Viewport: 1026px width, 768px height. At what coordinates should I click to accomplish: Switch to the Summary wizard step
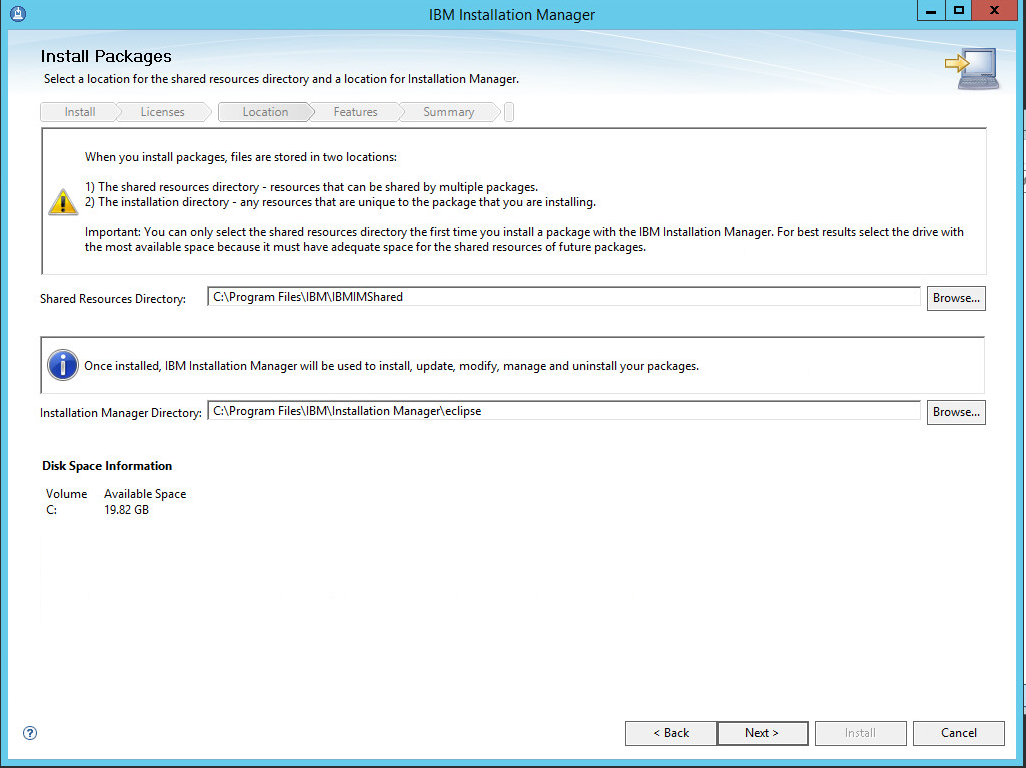click(x=448, y=112)
